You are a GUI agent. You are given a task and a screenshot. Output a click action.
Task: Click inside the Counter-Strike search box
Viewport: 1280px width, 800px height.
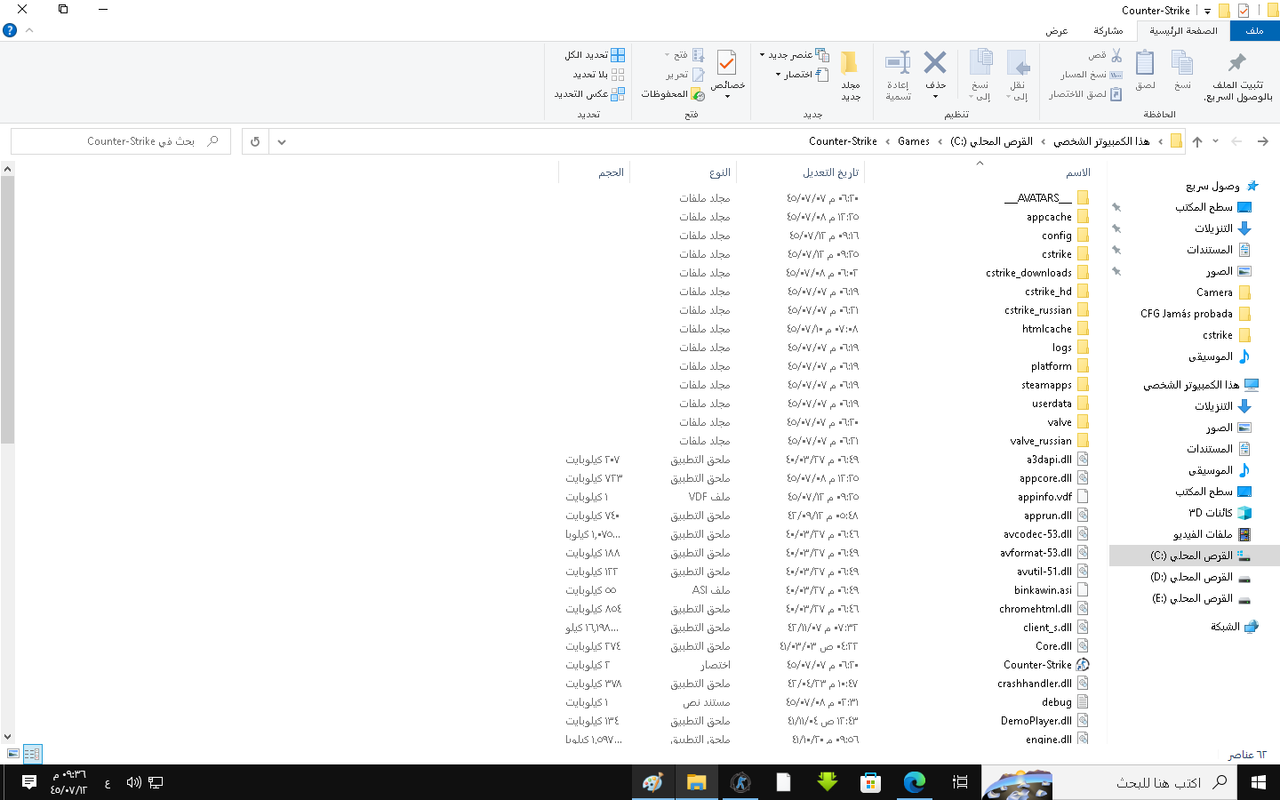(120, 140)
